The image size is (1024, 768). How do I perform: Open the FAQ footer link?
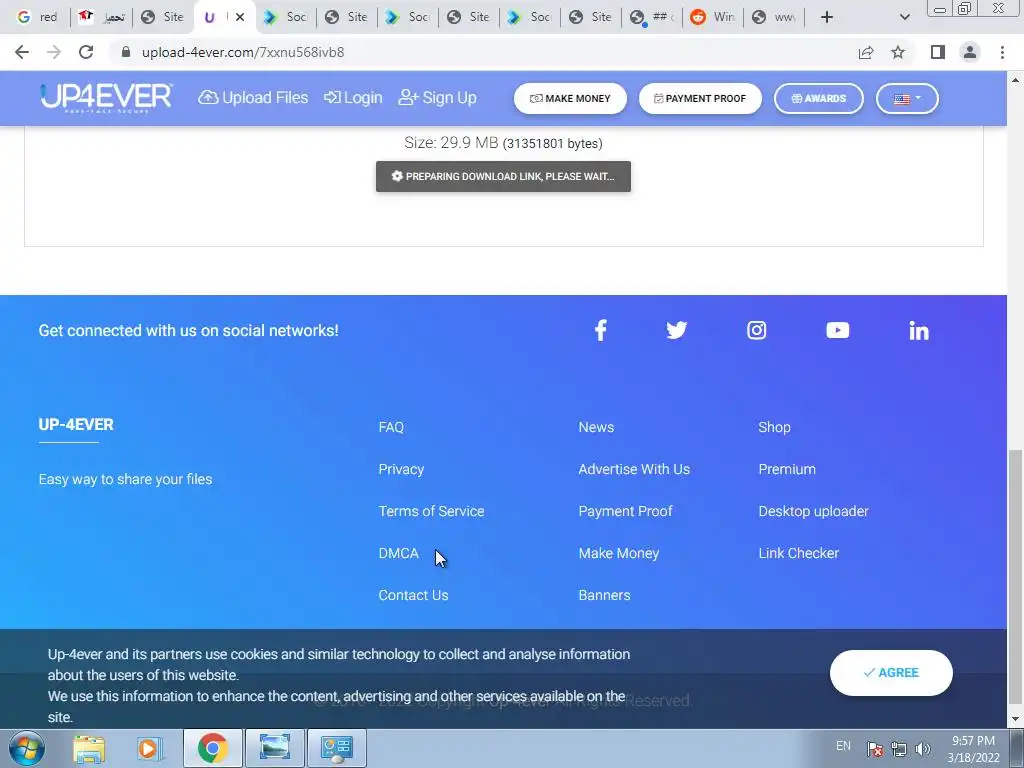tap(391, 427)
